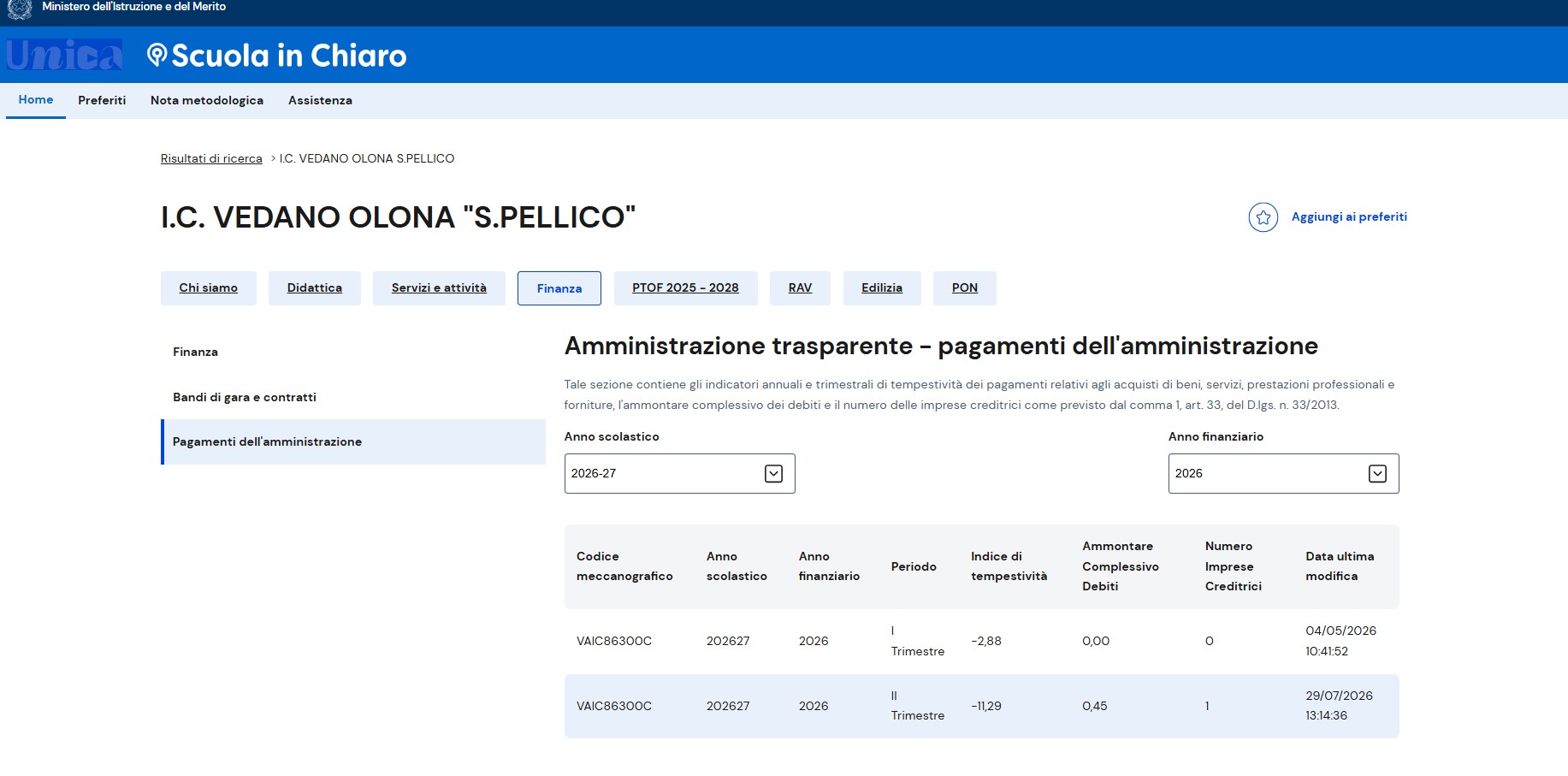Click the -11,29 tempestività value
This screenshot has height=776, width=1568.
986,707
